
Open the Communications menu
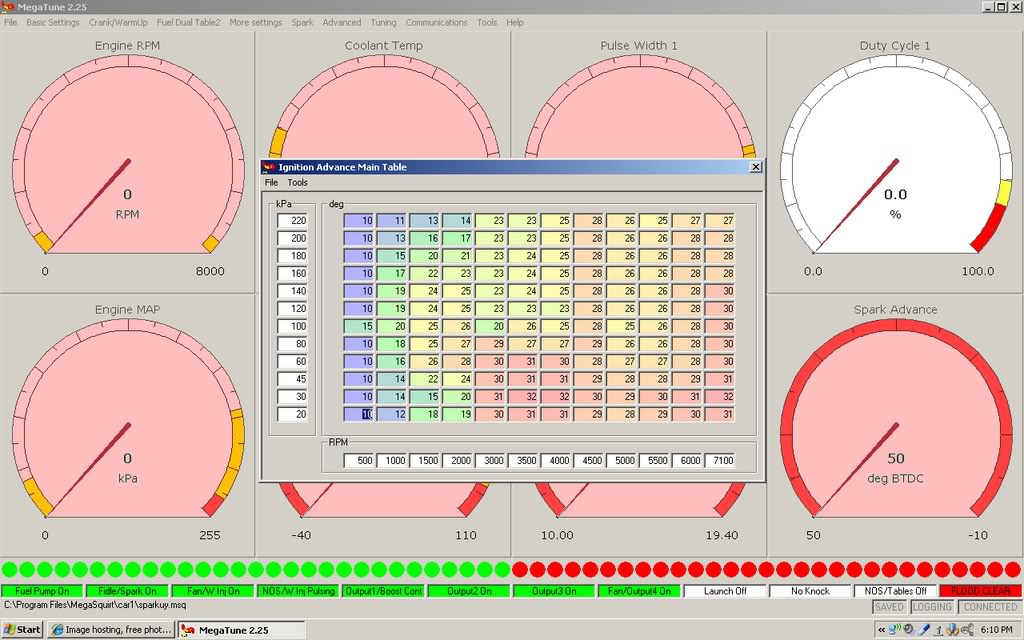pos(436,22)
